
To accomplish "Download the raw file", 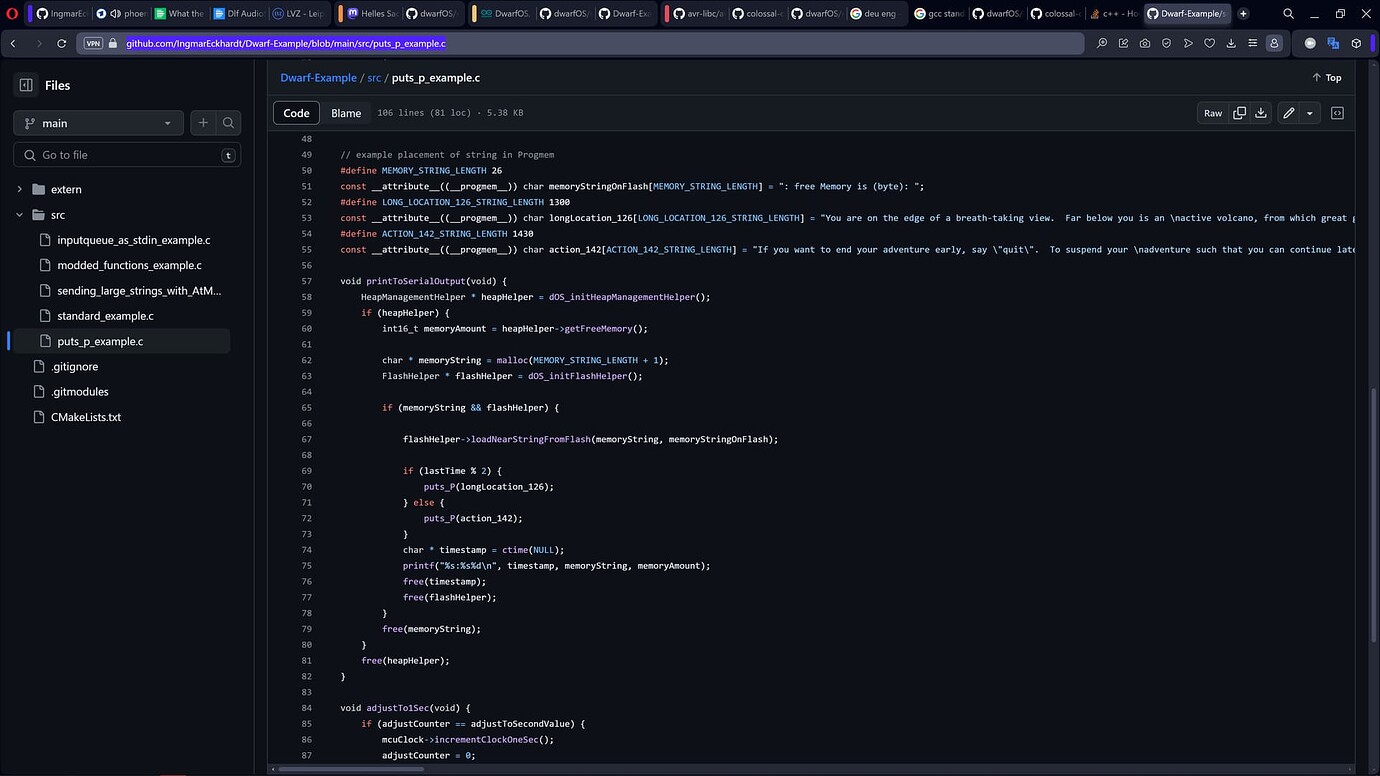I will pos(1261,113).
